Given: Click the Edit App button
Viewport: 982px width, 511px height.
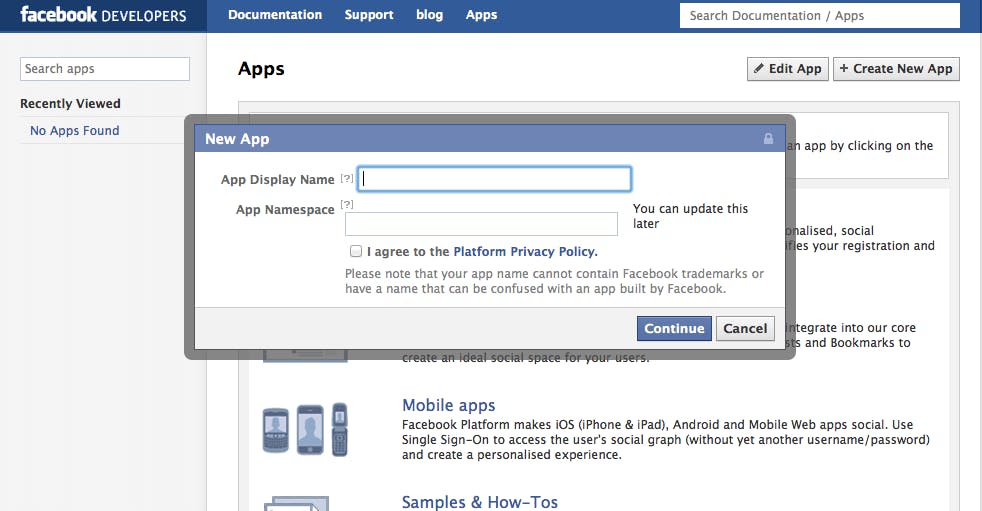Looking at the screenshot, I should 788,69.
